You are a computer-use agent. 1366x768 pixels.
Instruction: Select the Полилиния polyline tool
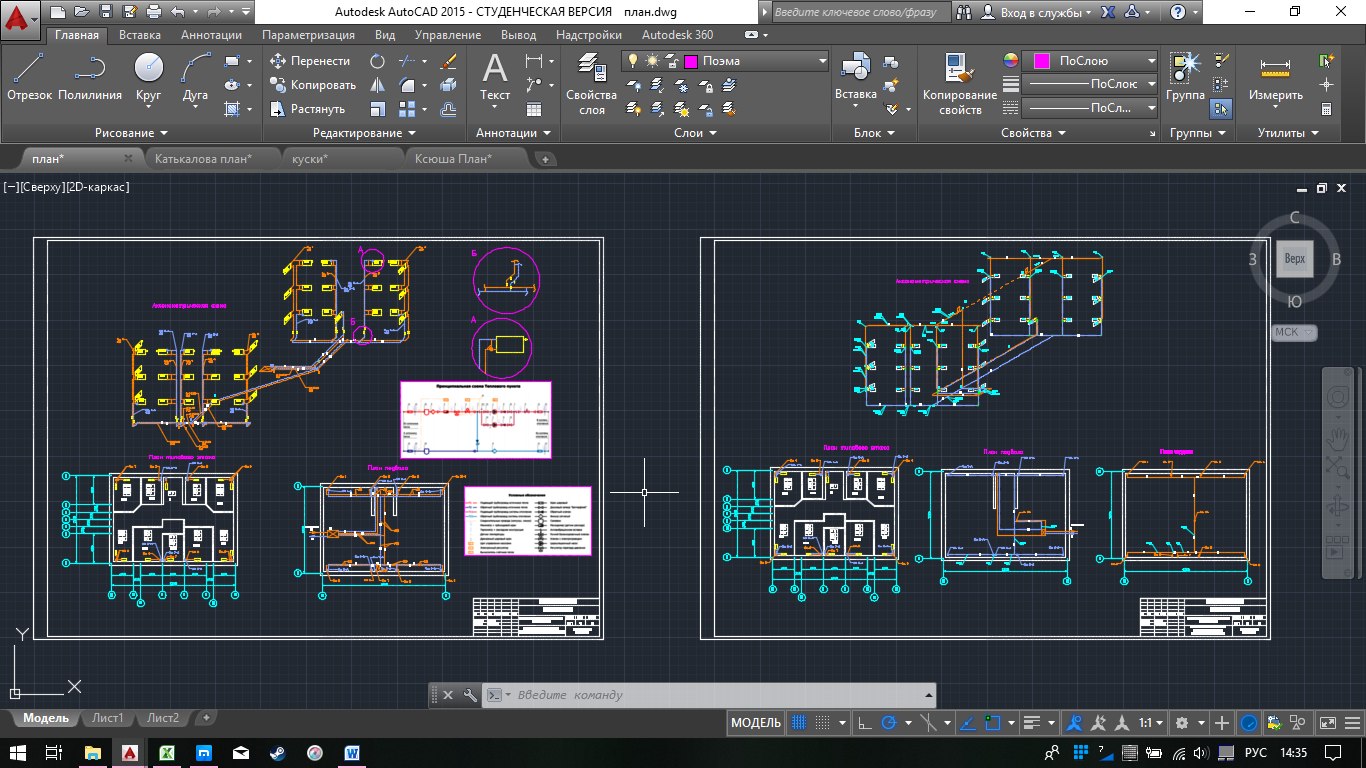tap(90, 77)
